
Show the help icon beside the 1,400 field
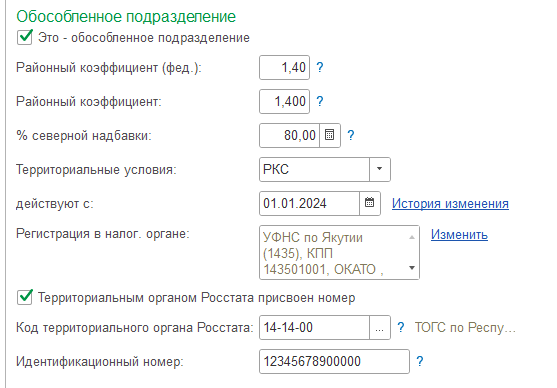point(320,101)
